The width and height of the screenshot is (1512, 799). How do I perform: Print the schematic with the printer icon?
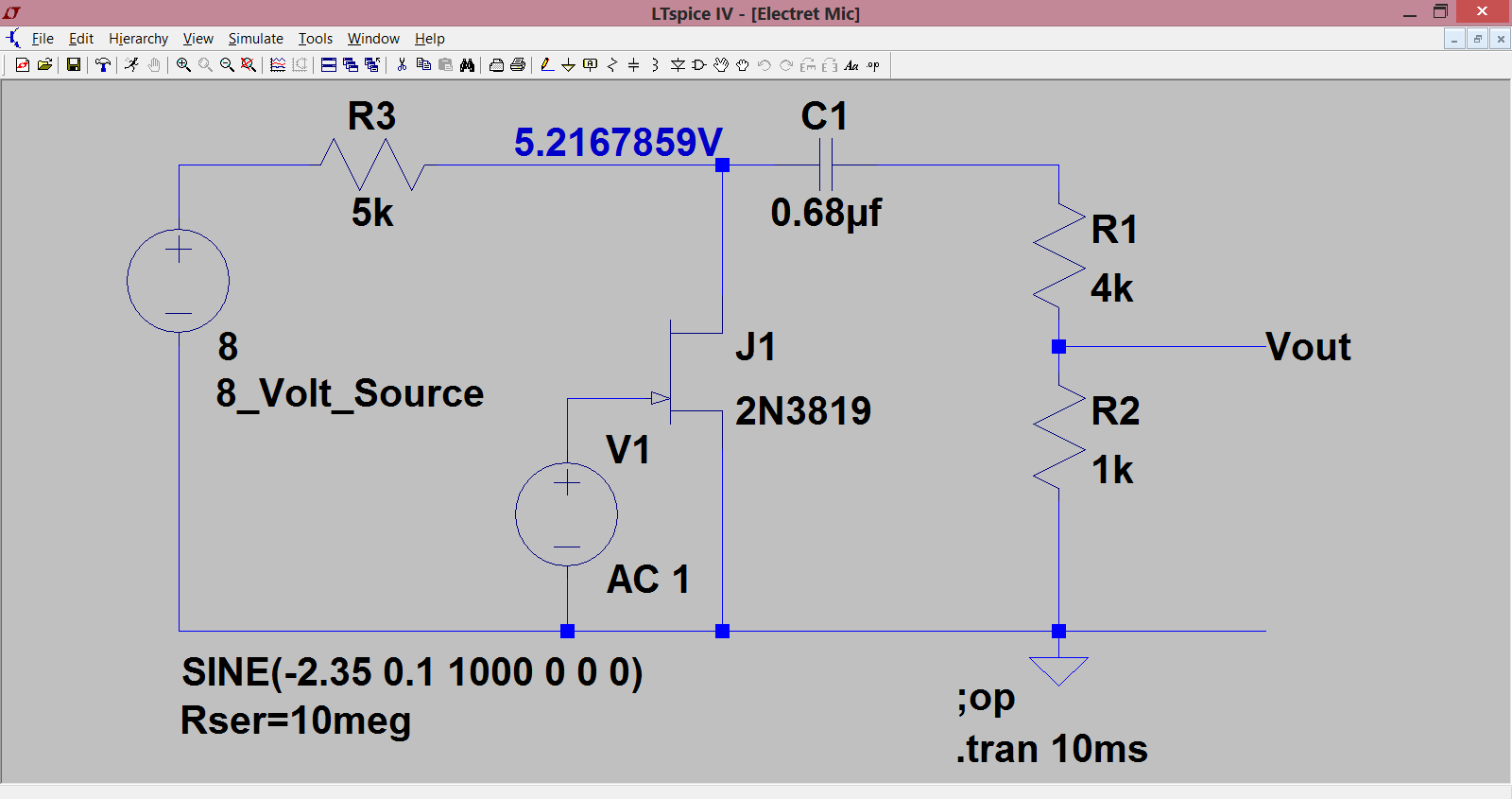(518, 65)
